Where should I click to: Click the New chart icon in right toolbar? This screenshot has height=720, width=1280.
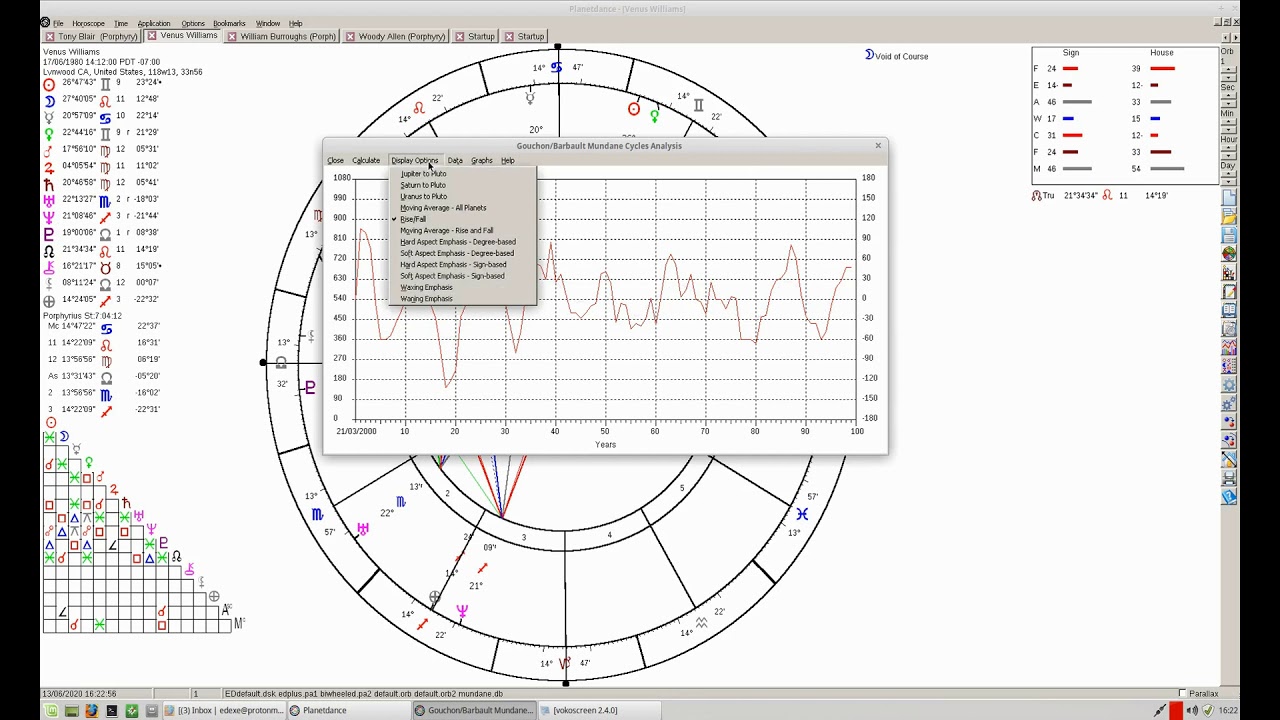coord(1229,197)
